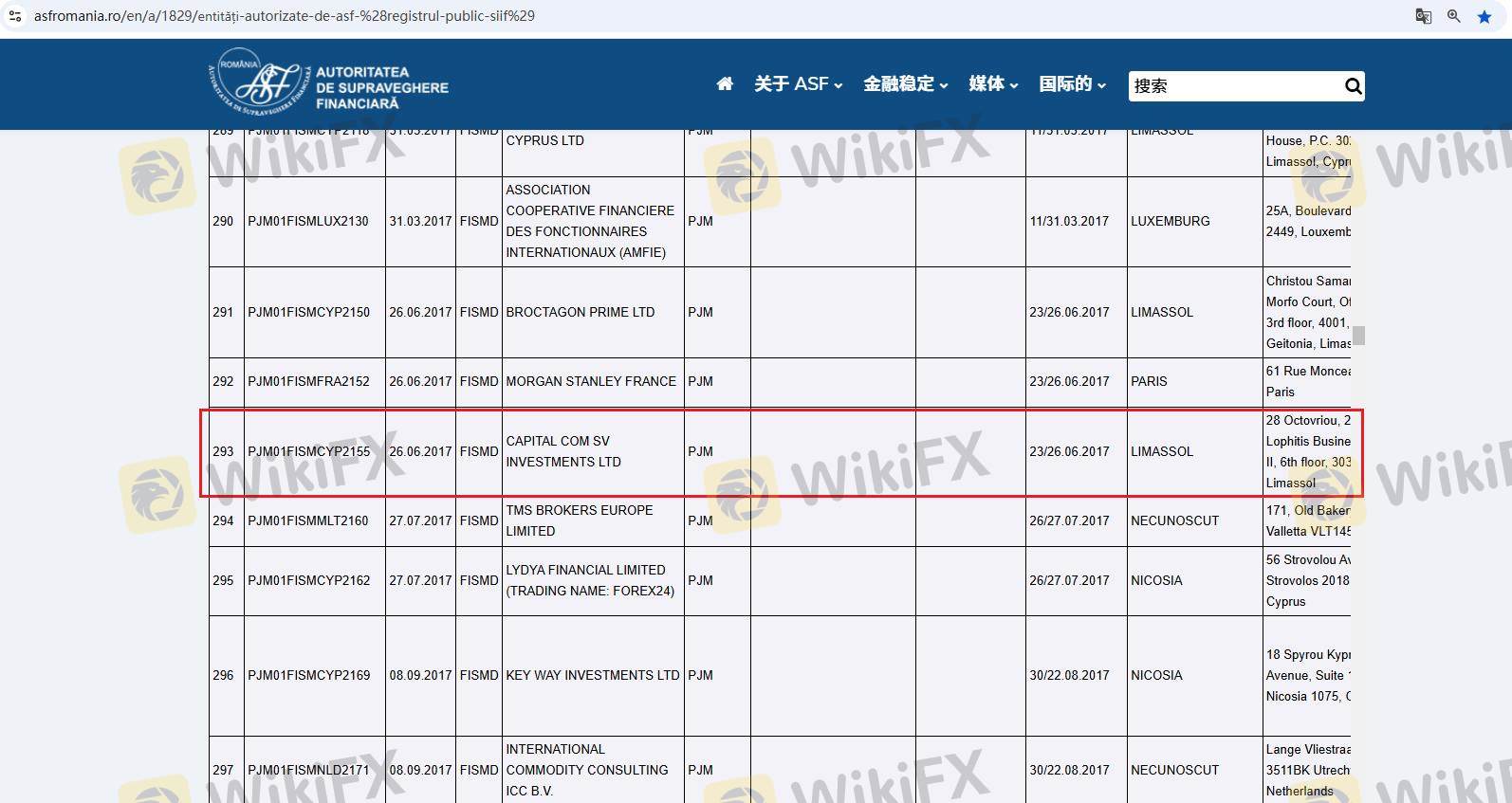Click NECUNOSCUT cell in row 294
Screen dimensions: 1512x803
click(x=1175, y=520)
